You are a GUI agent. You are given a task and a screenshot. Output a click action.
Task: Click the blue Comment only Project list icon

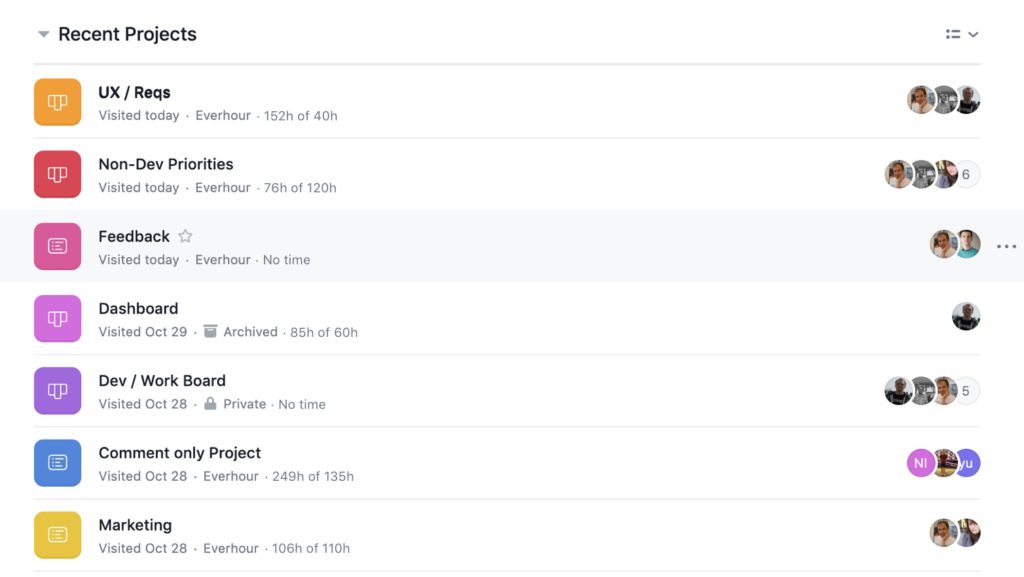(x=57, y=462)
